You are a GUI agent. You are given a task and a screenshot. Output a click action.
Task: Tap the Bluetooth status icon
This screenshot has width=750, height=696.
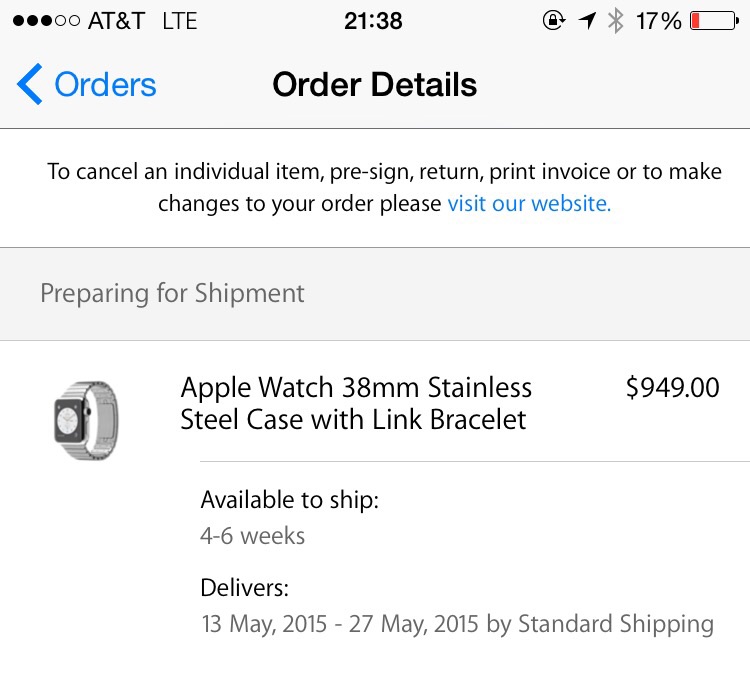coord(616,21)
